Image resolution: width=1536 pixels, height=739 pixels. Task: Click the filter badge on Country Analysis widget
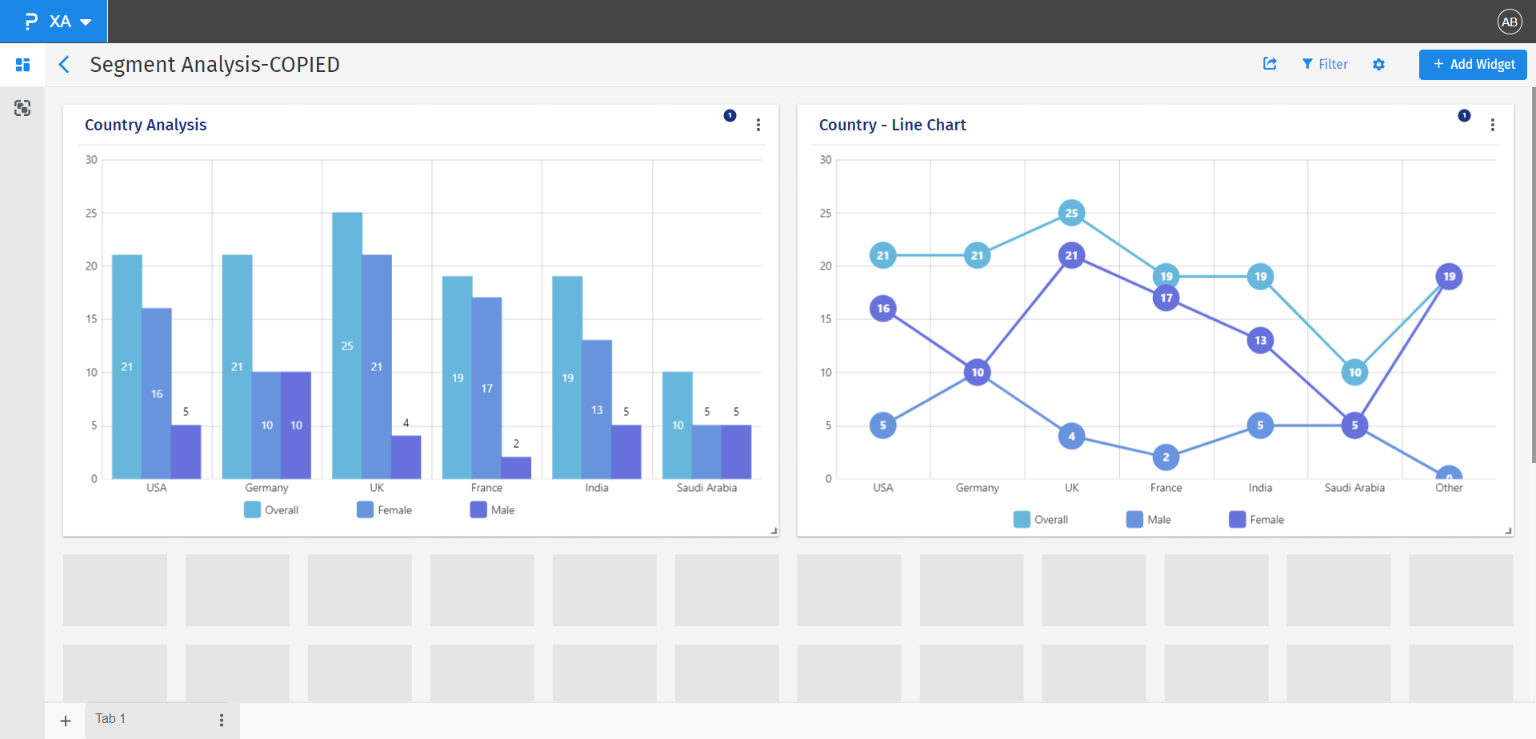[730, 116]
